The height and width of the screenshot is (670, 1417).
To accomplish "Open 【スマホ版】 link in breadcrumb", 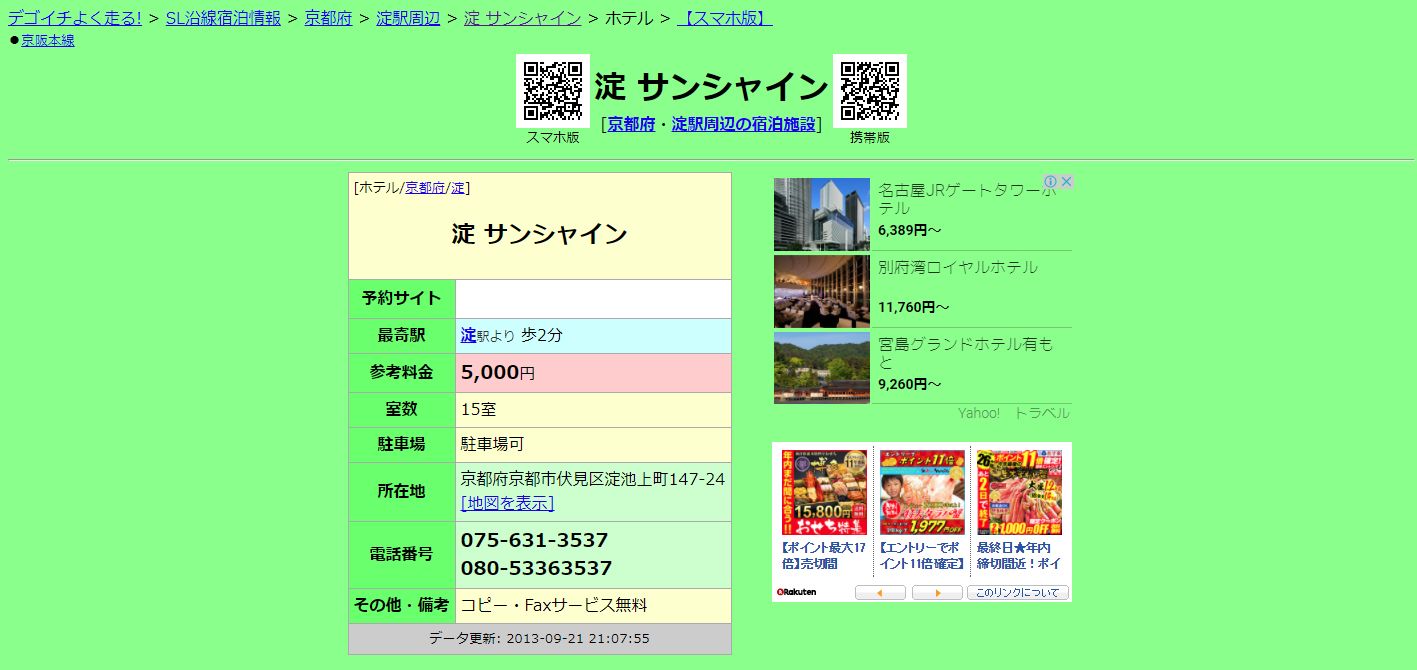I will pos(724,18).
